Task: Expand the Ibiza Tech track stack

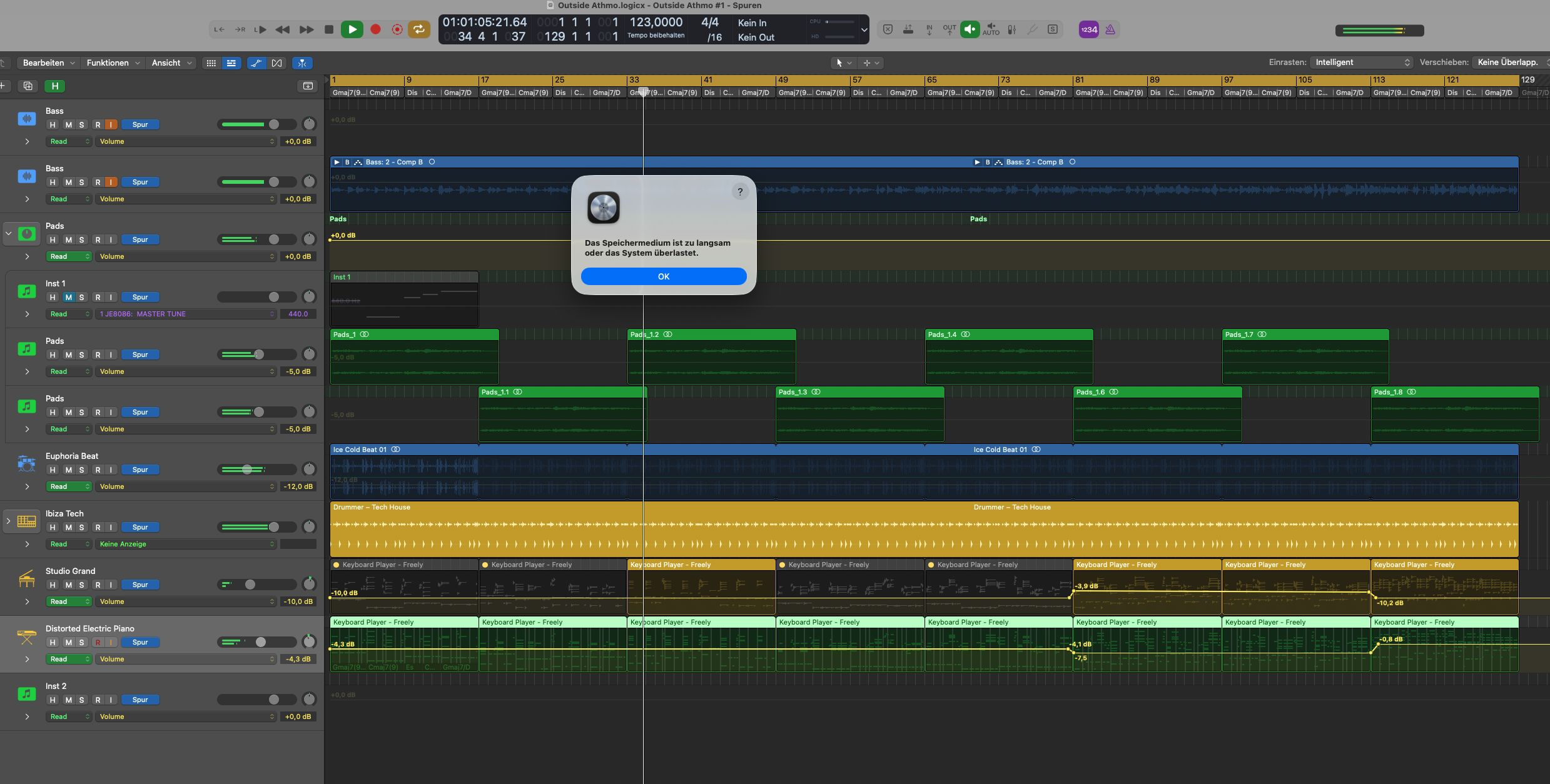Action: pyautogui.click(x=8, y=521)
